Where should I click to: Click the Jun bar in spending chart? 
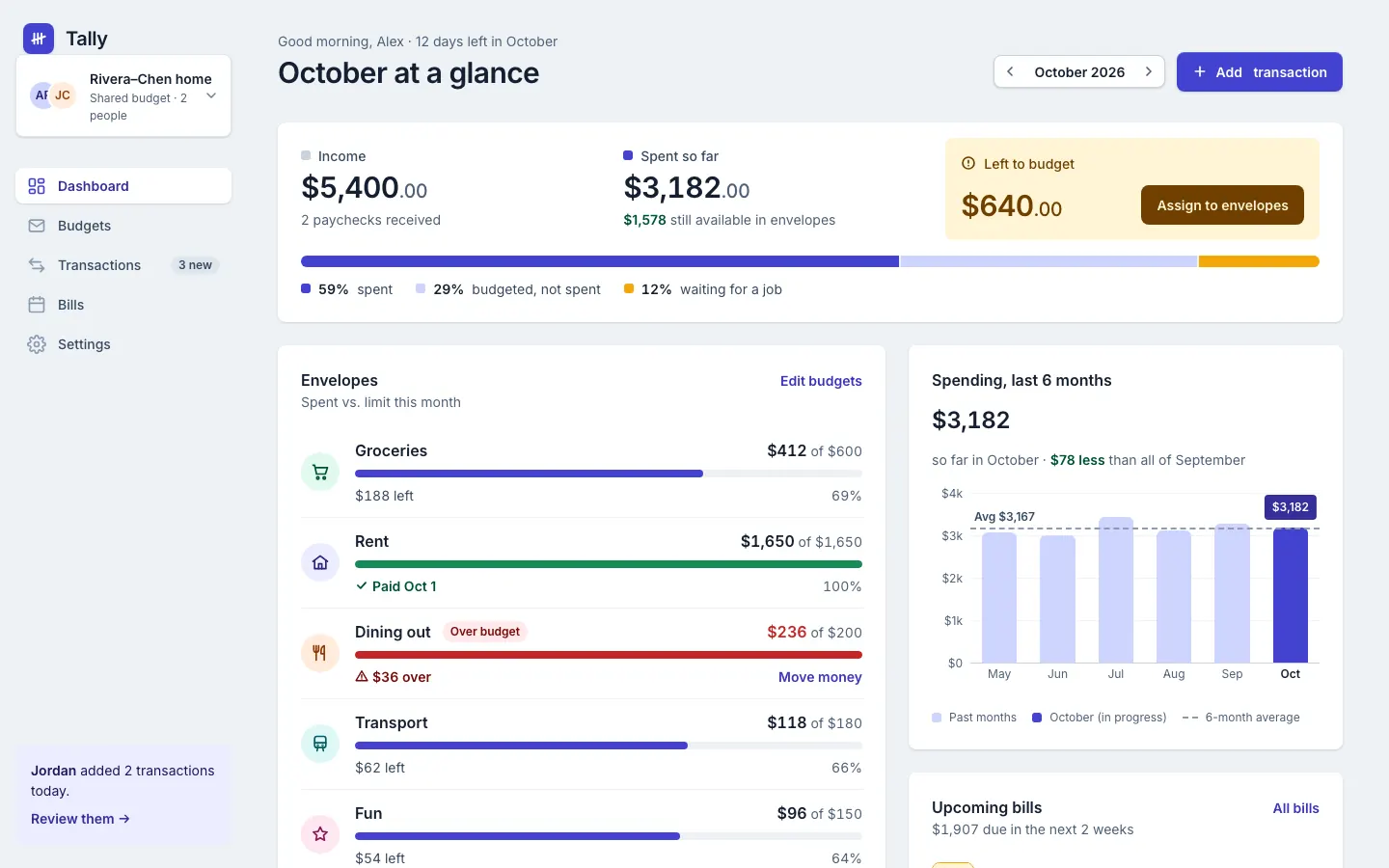(x=1058, y=599)
